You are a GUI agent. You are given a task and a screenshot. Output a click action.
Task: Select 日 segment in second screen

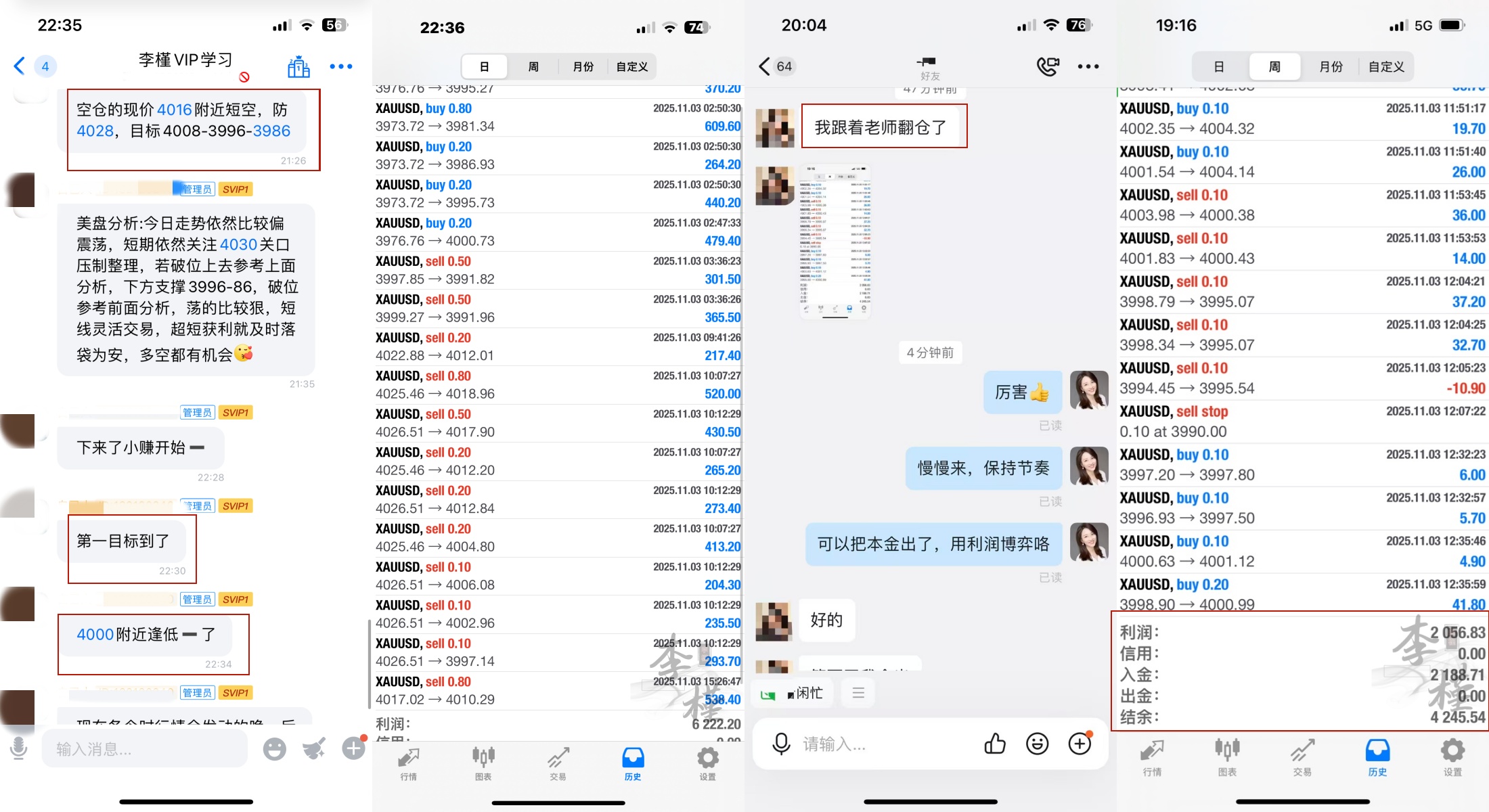tap(485, 67)
